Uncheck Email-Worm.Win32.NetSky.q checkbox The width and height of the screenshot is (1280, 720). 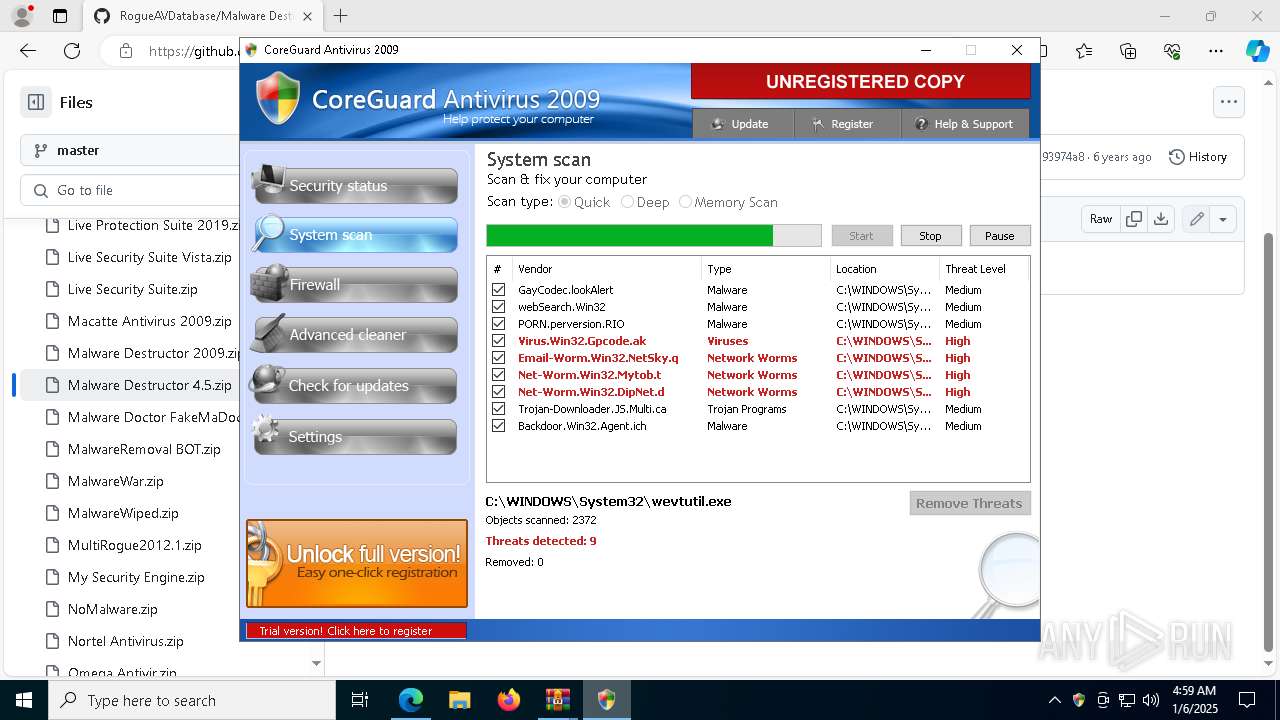tap(498, 358)
